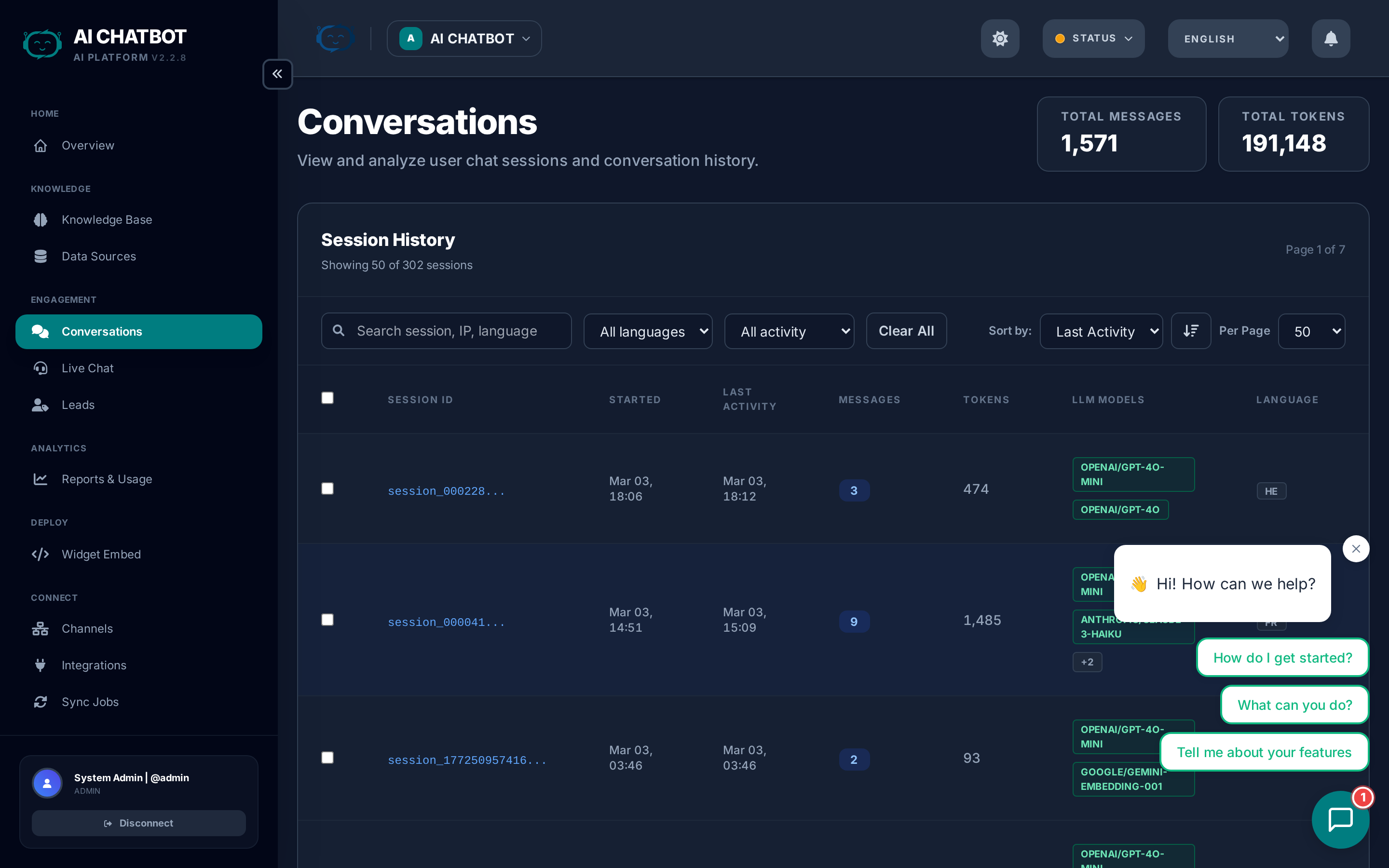The width and height of the screenshot is (1389, 868).
Task: Open the Overview page from the sidebar
Action: pos(87,145)
